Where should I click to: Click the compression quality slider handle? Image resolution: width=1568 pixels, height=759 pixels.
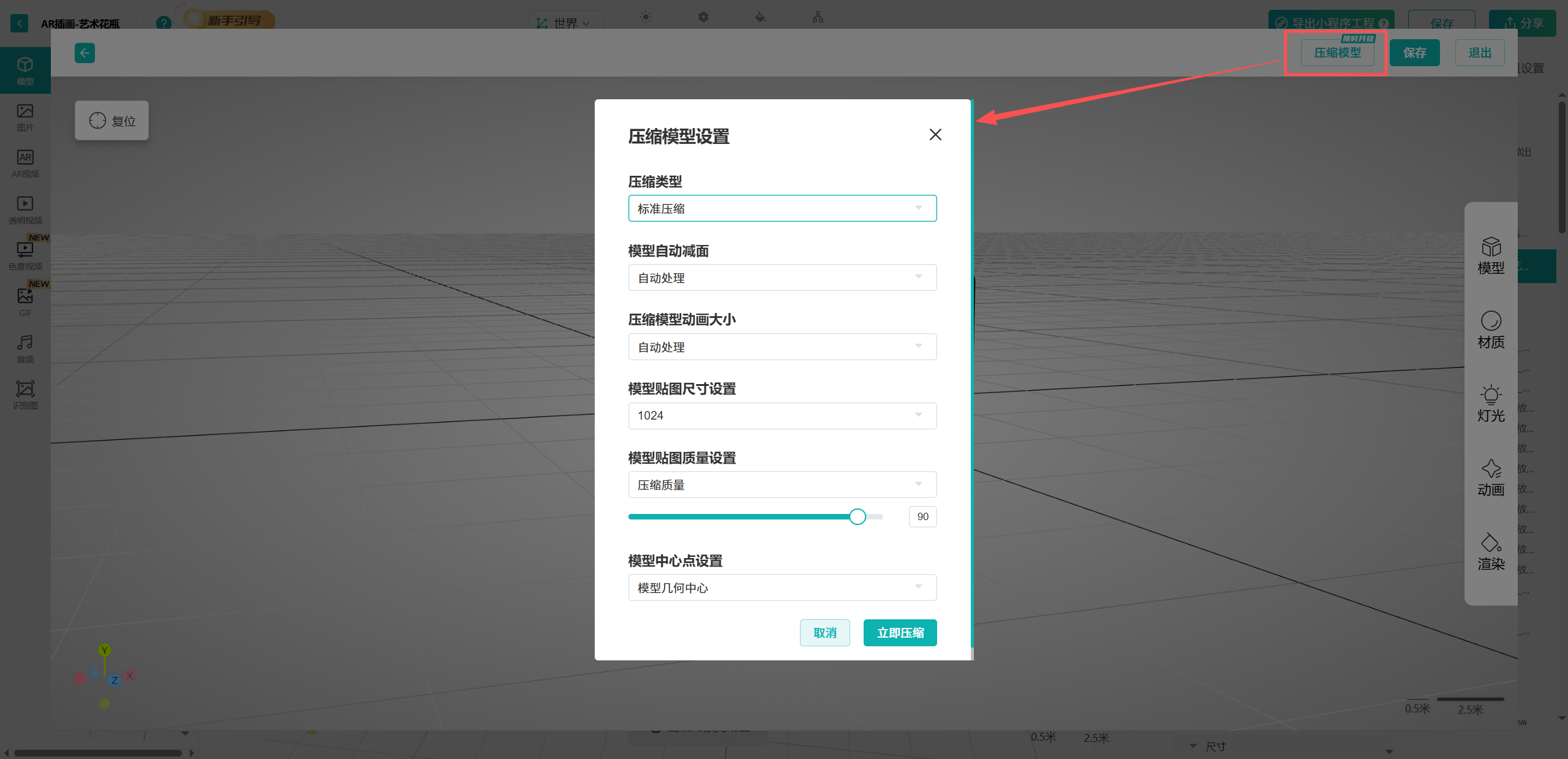[x=858, y=516]
